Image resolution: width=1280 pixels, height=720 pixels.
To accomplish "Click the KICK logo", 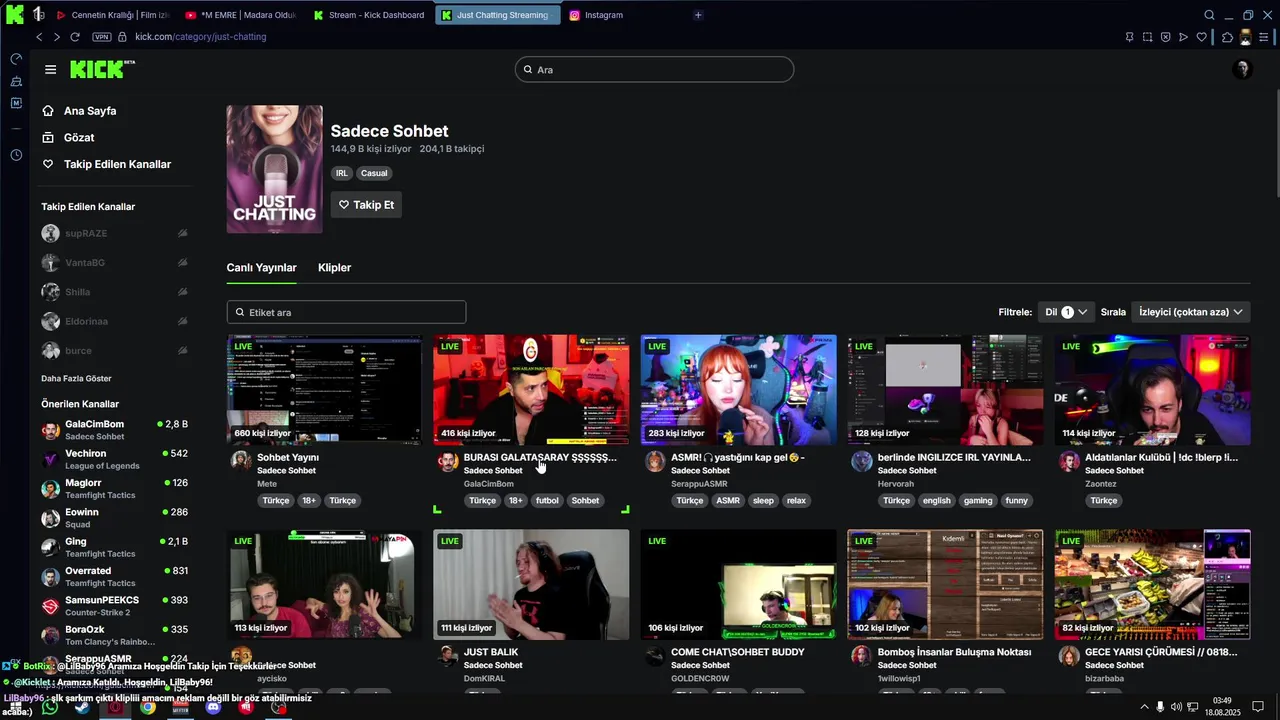I will [x=102, y=69].
